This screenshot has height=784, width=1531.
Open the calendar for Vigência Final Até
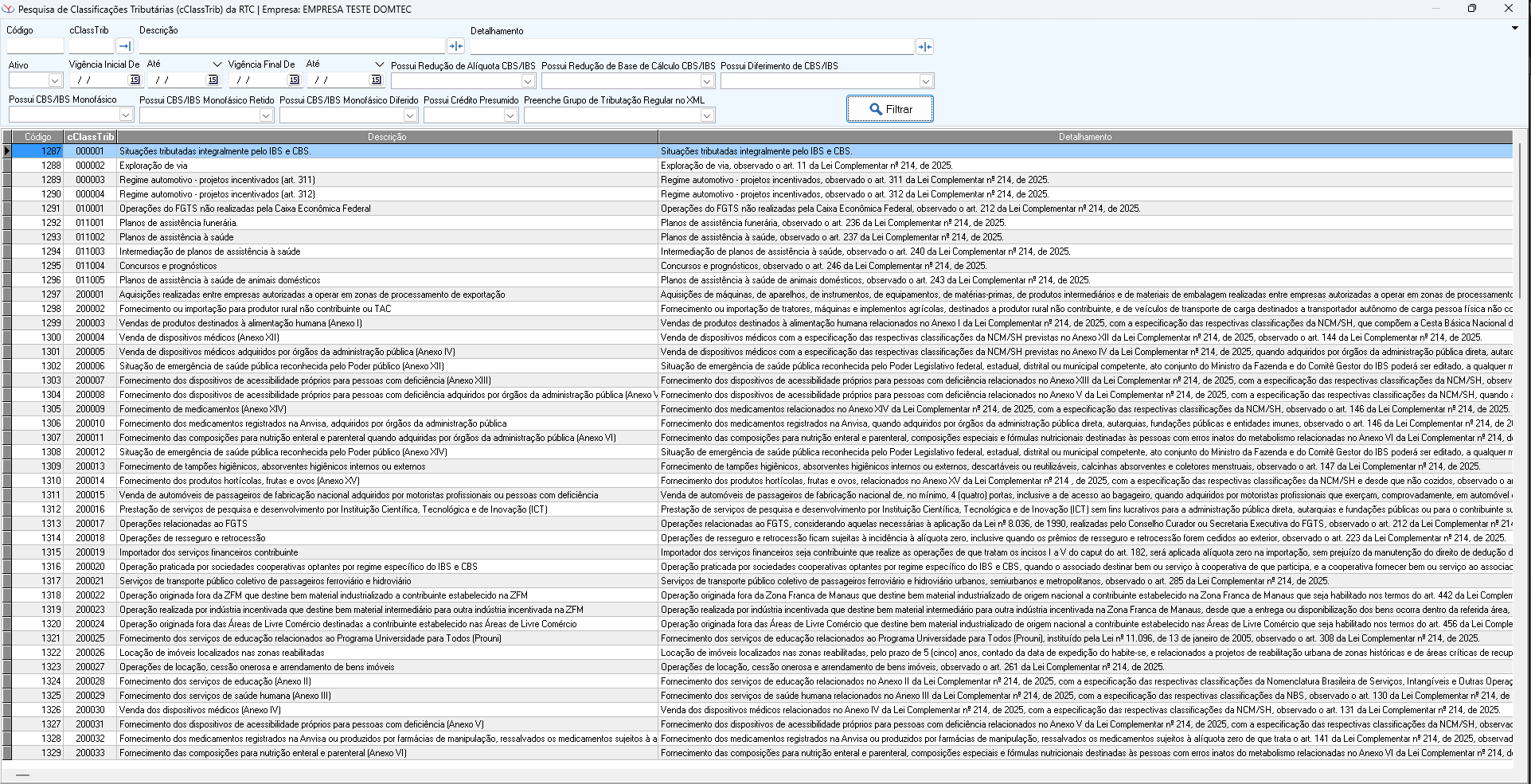tap(376, 80)
